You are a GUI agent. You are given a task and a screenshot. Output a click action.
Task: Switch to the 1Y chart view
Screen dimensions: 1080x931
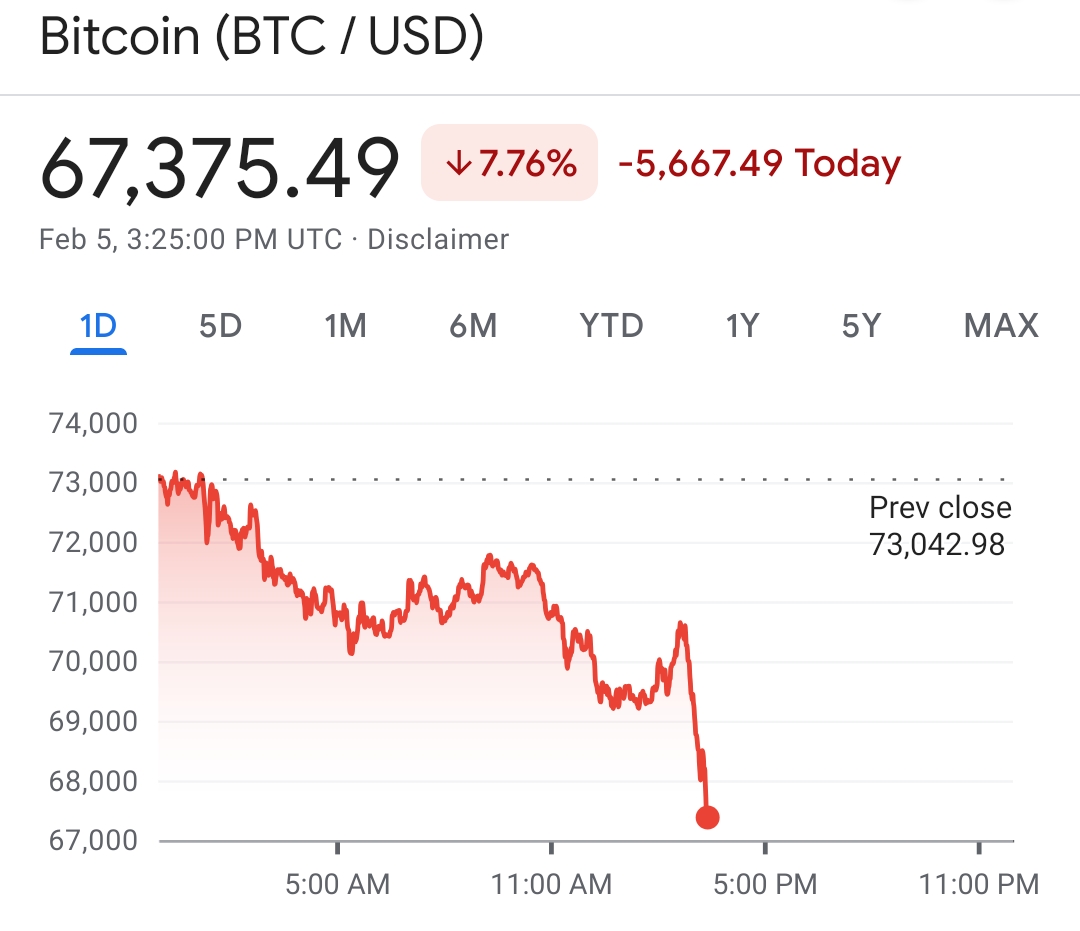(742, 326)
